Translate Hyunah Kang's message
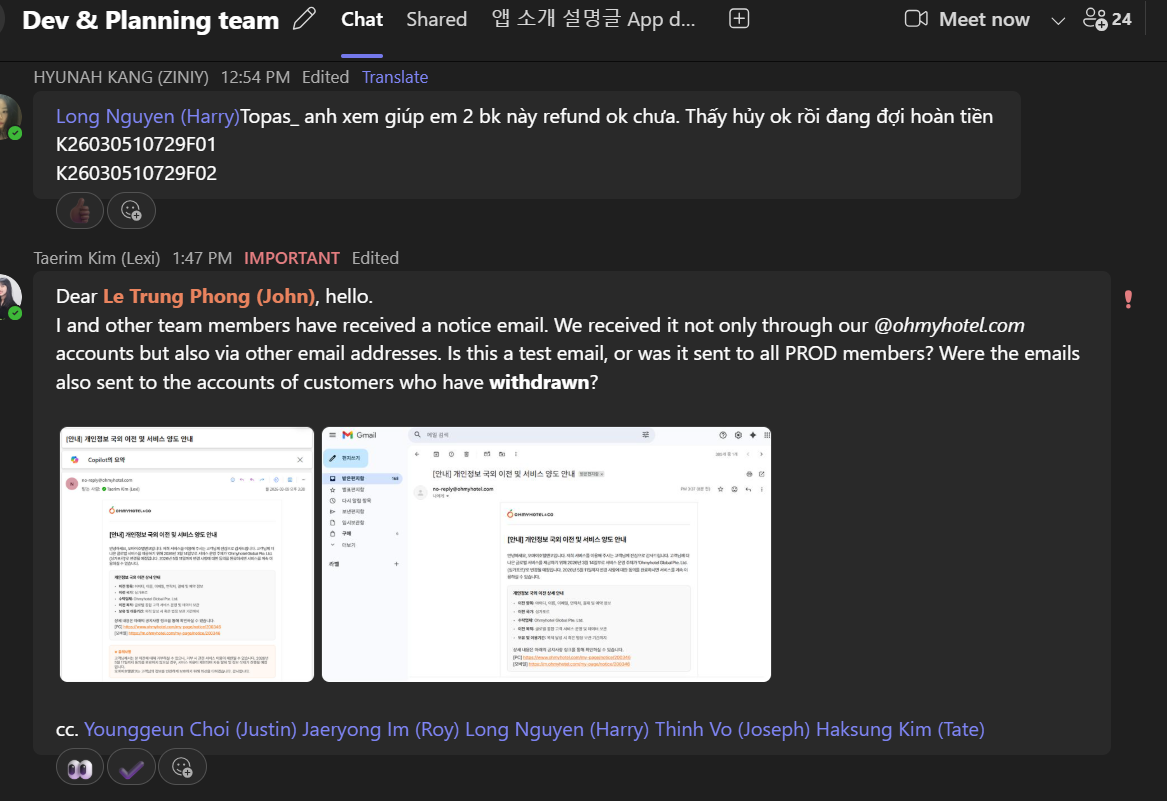The image size is (1167, 801). point(394,77)
